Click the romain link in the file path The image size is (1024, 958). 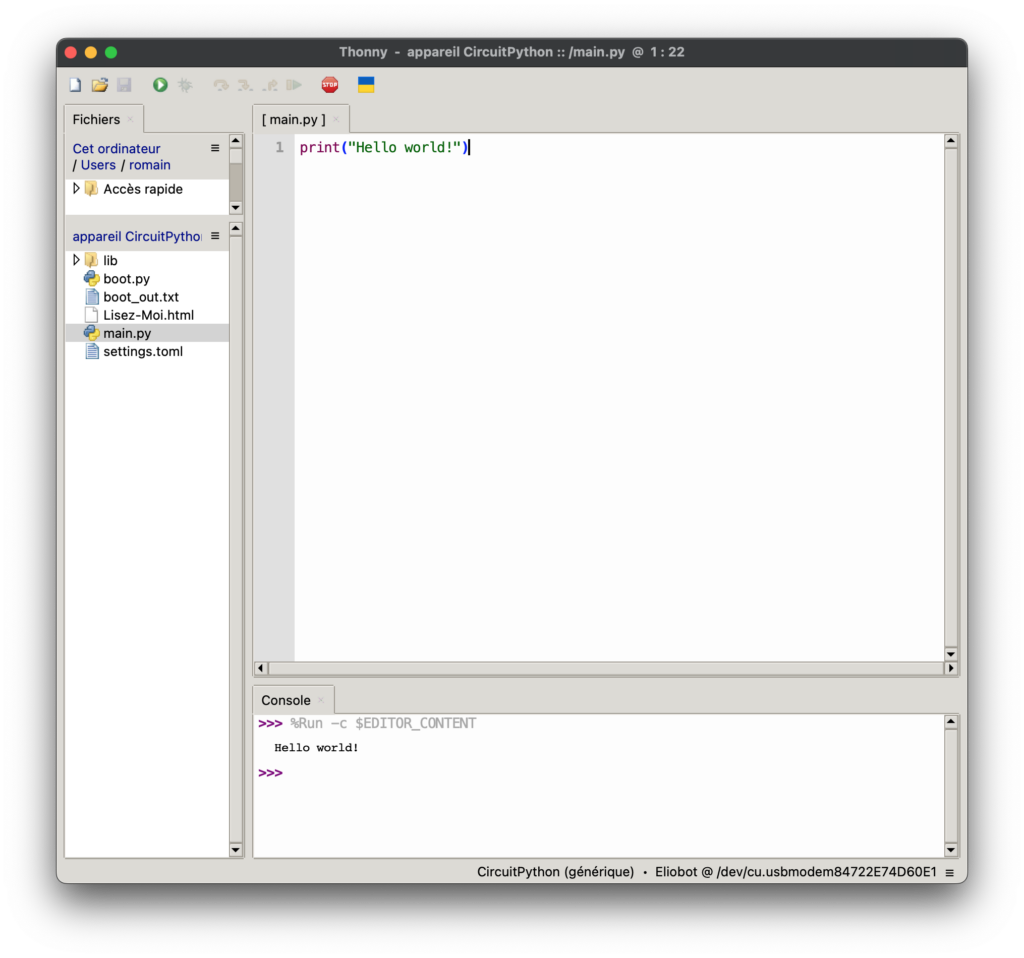click(149, 165)
